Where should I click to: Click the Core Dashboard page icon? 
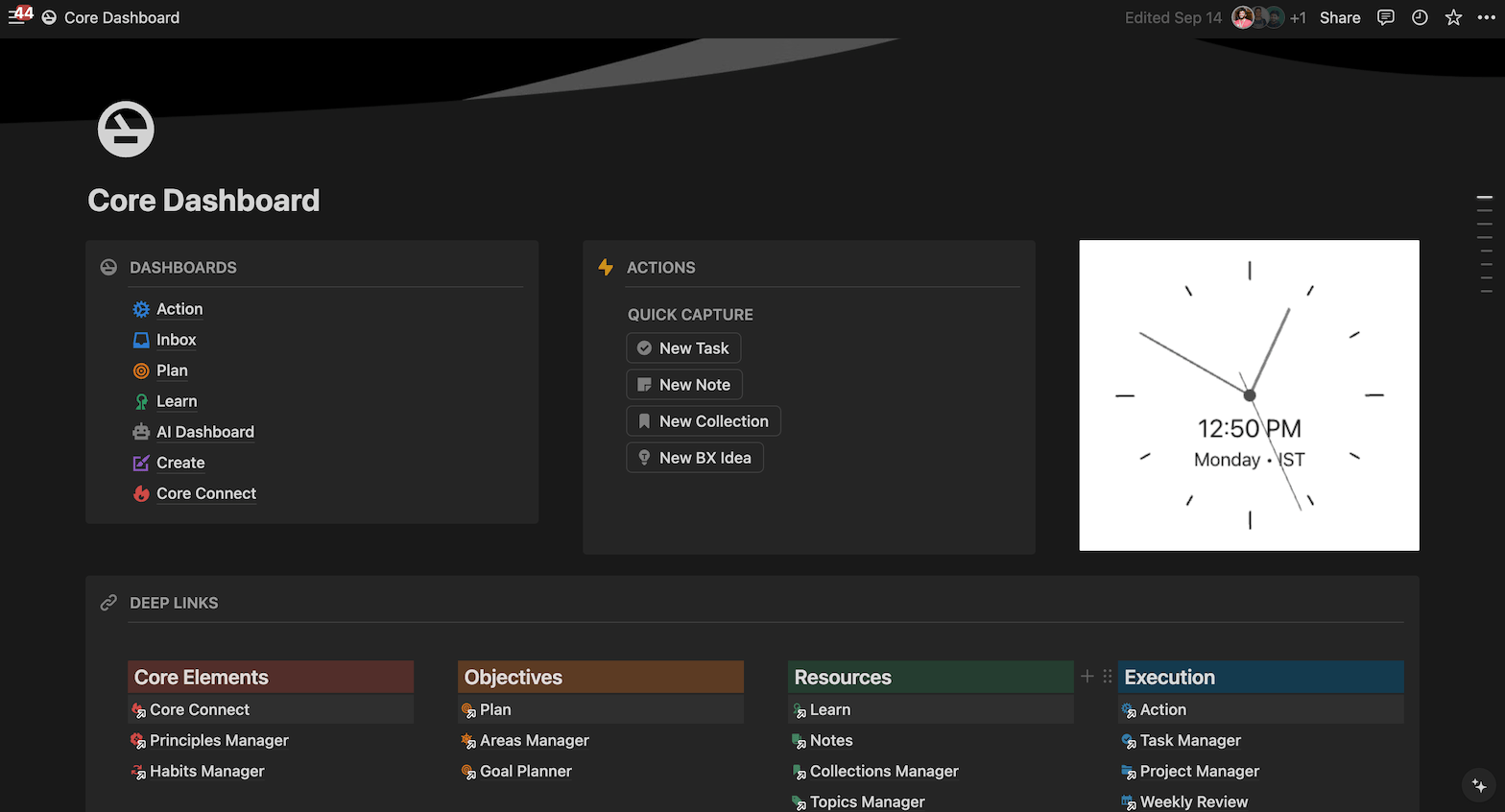pyautogui.click(x=126, y=129)
